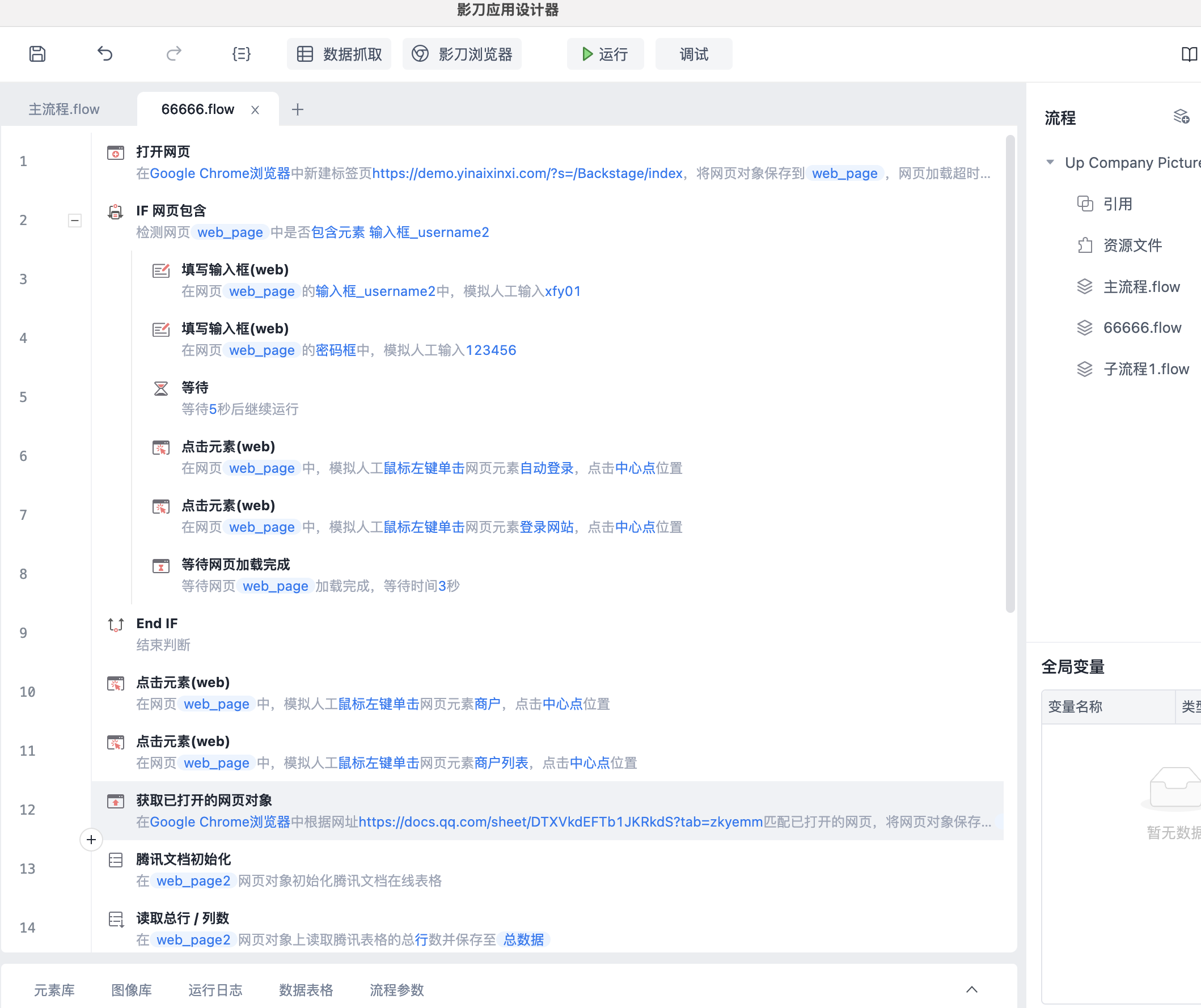Click the add flow layers icon

pyautogui.click(x=1181, y=117)
